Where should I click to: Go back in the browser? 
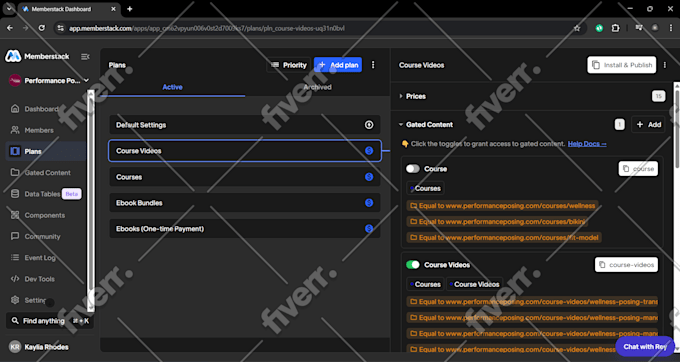pos(10,28)
